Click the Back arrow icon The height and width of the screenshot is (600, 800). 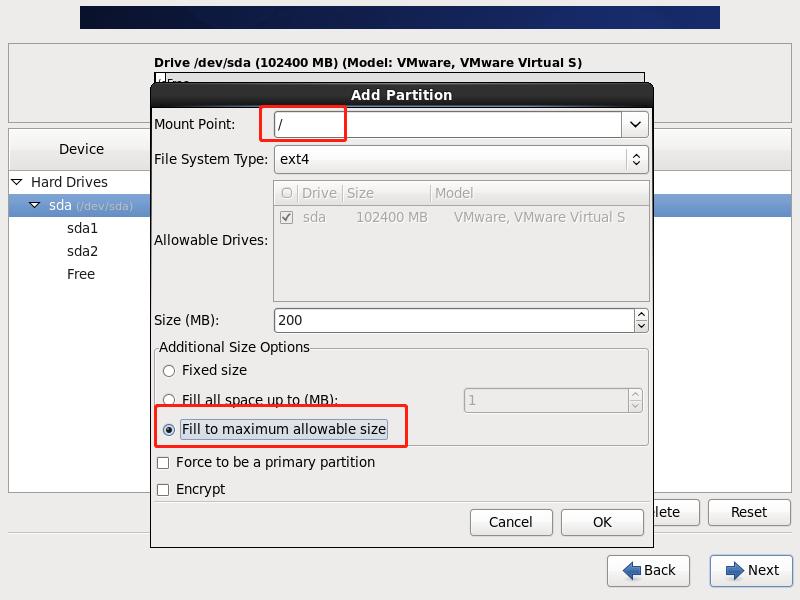pos(632,570)
